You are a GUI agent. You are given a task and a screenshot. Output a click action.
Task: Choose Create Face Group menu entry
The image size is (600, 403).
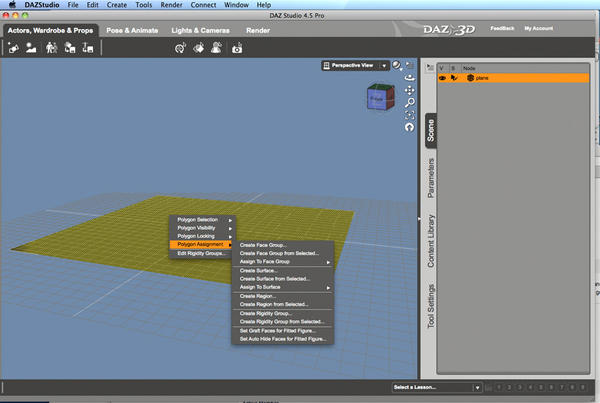283,245
